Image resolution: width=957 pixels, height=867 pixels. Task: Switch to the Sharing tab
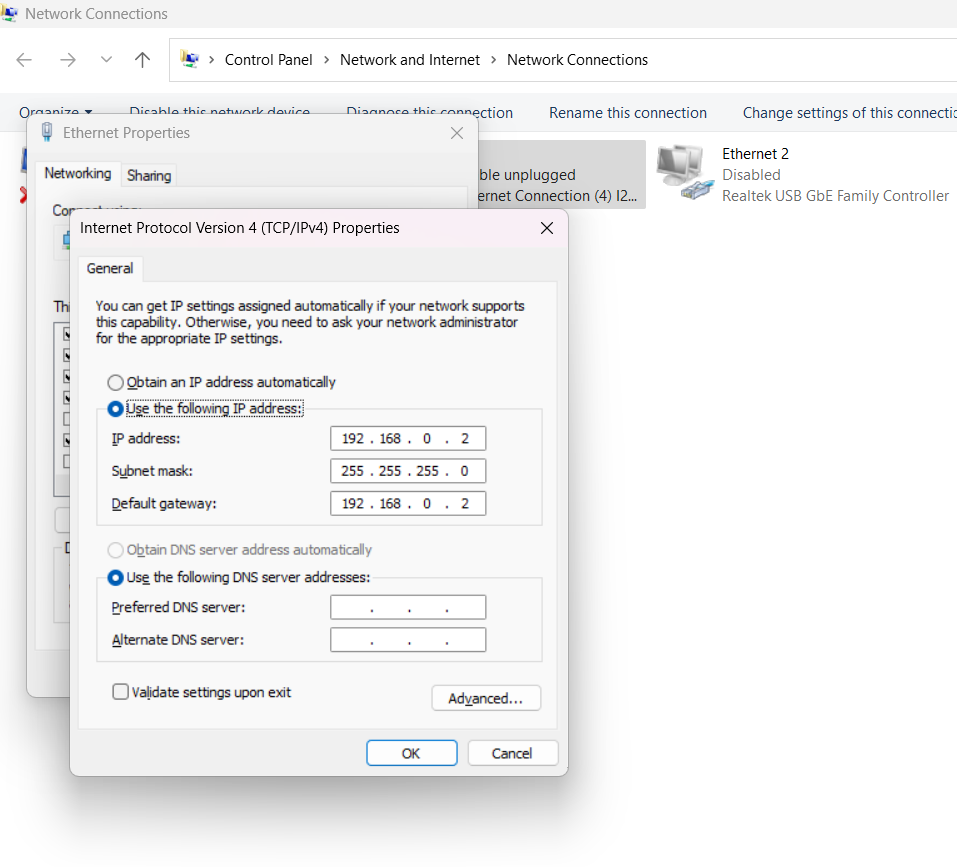tap(148, 175)
